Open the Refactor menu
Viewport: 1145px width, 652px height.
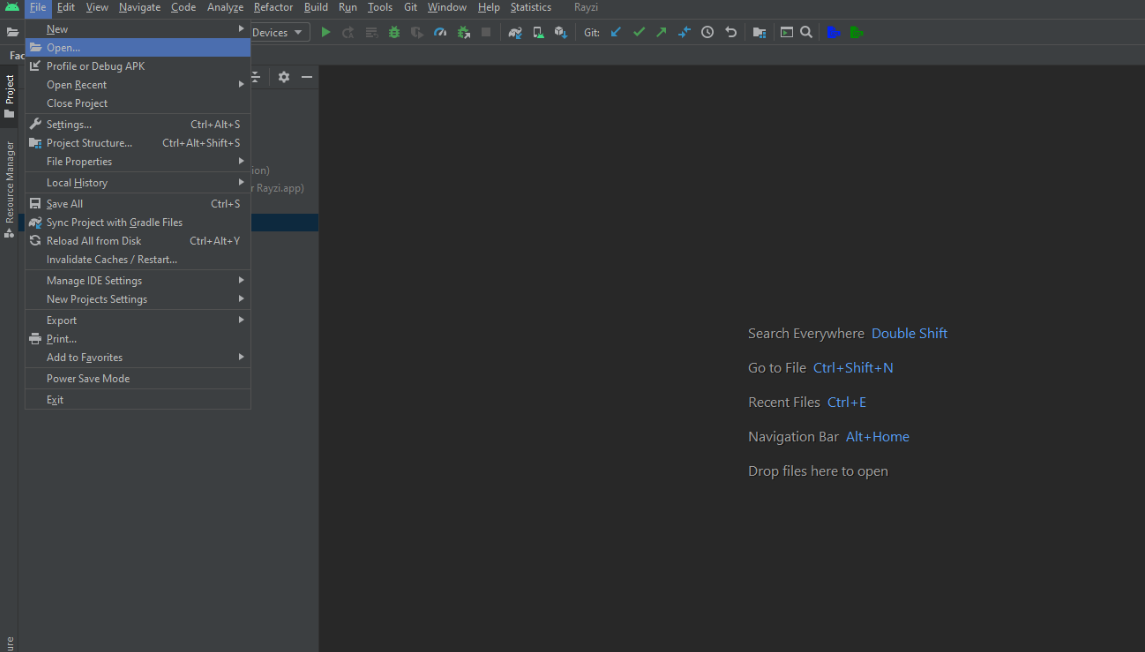273,7
